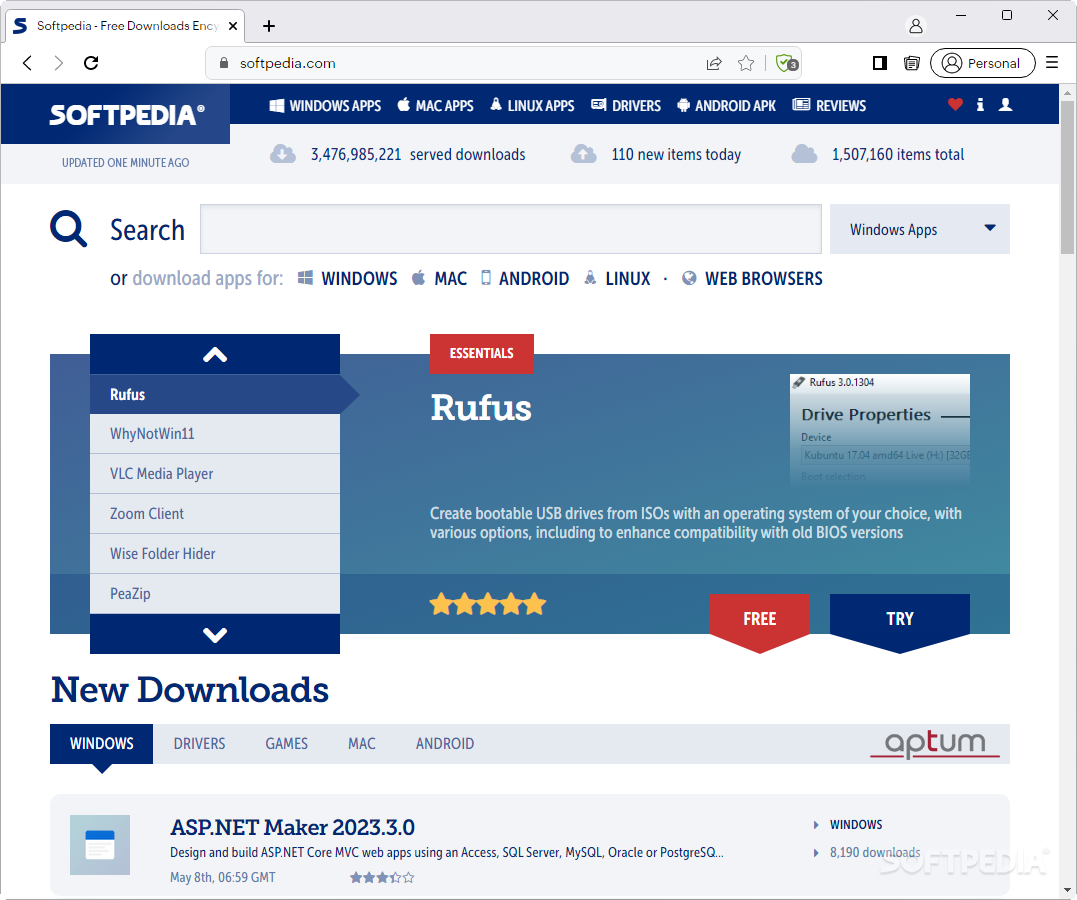This screenshot has height=900, width=1077.
Task: Click the red heart icon in header
Action: point(955,104)
